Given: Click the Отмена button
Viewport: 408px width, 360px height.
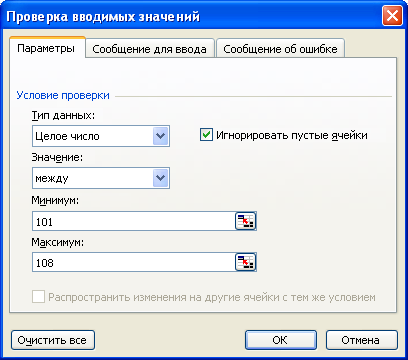Looking at the screenshot, I should pyautogui.click(x=362, y=340).
